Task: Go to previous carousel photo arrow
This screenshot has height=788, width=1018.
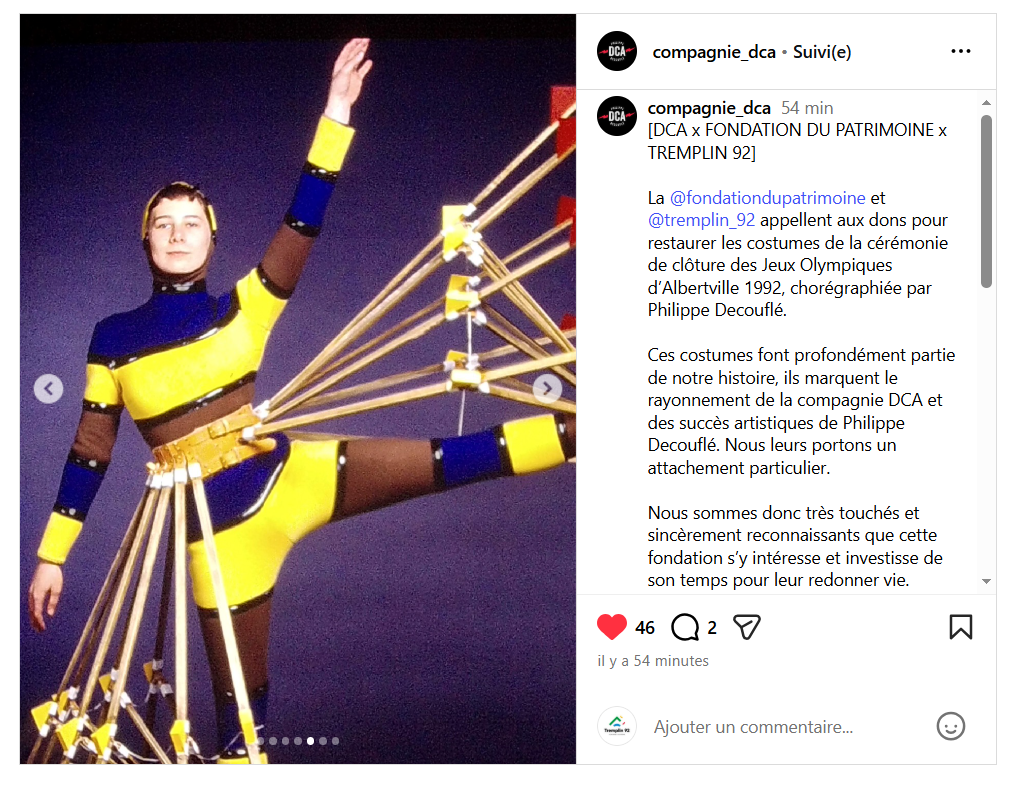Action: click(x=49, y=389)
